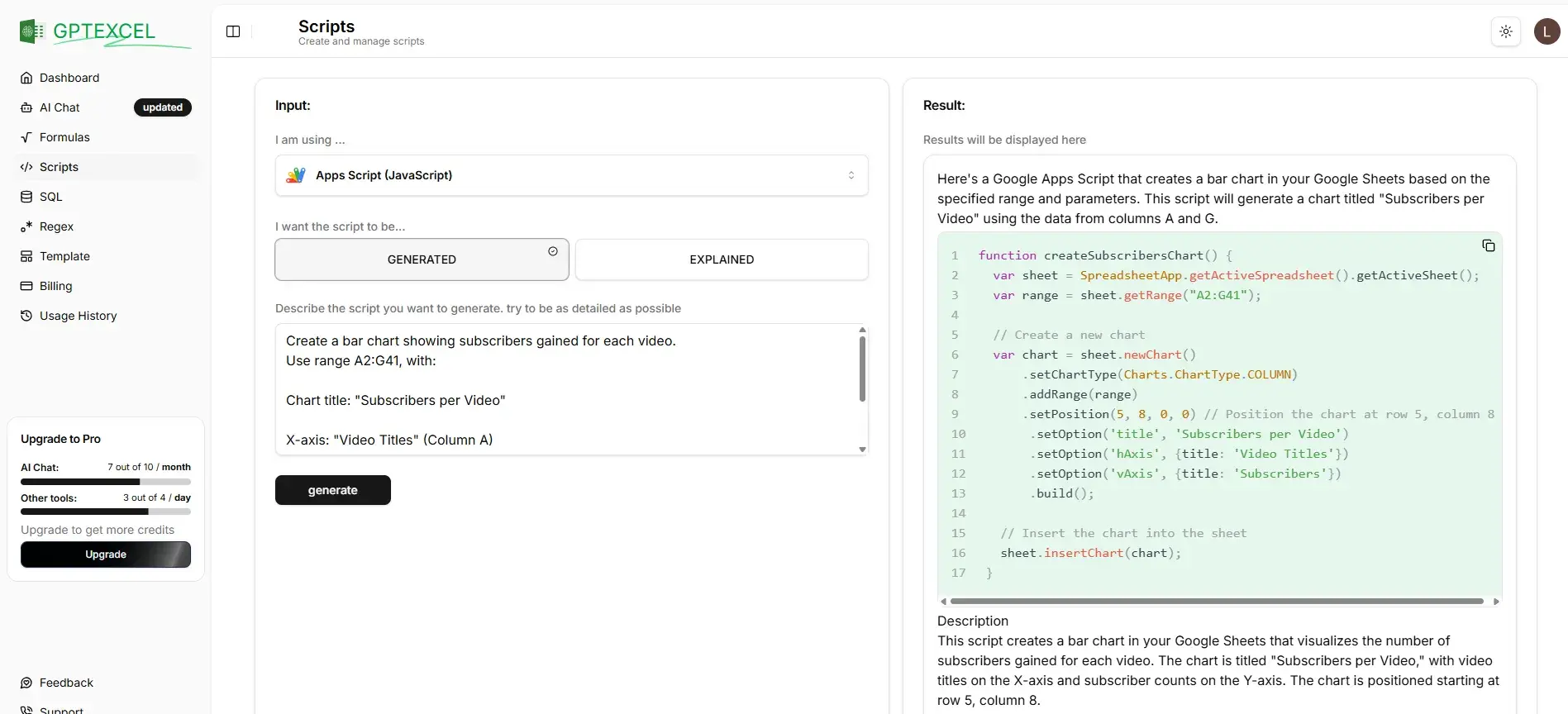Image resolution: width=1568 pixels, height=714 pixels.
Task: Open Usage History page
Action: pos(78,316)
